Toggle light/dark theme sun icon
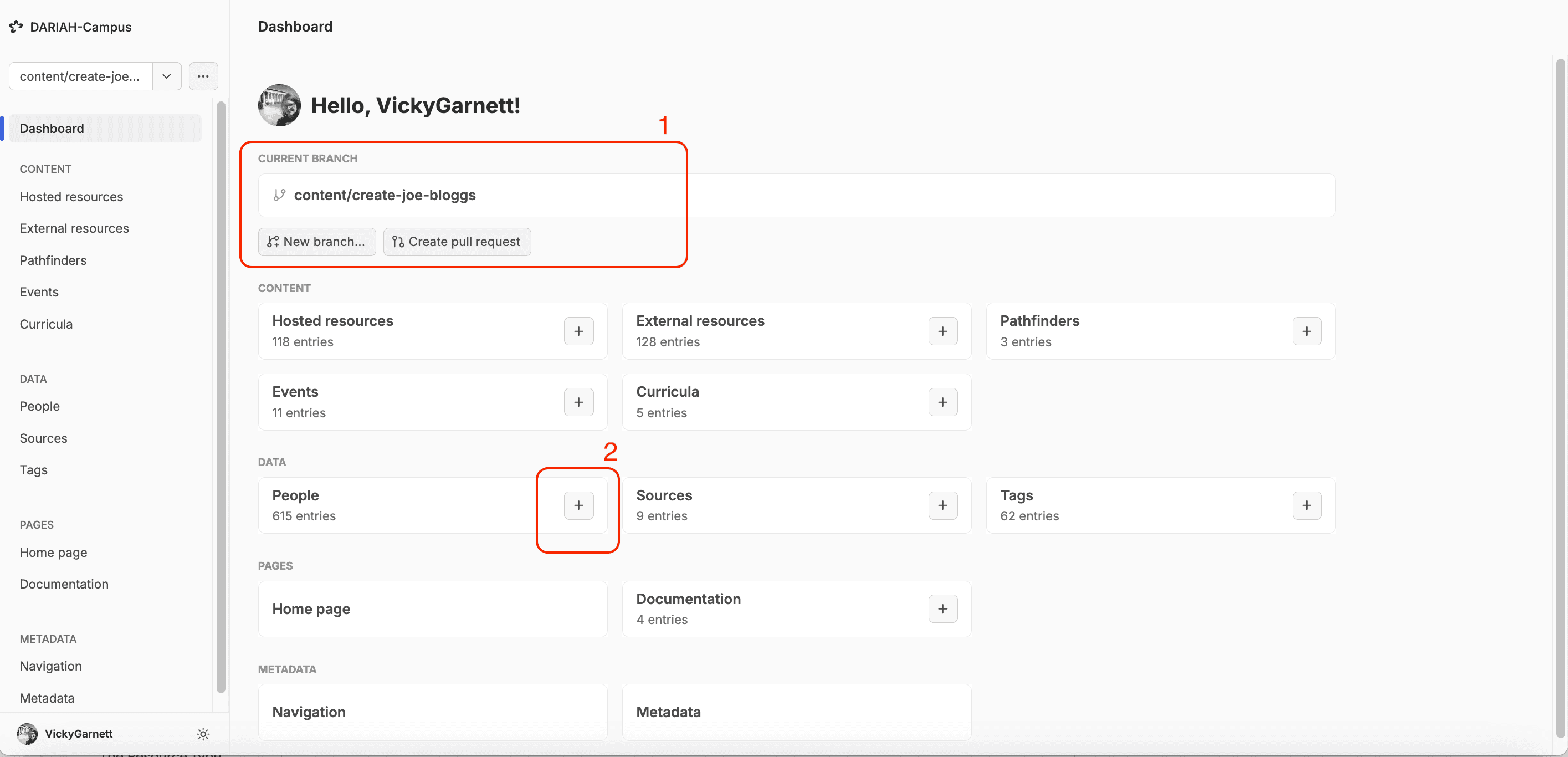The image size is (1568, 757). 203,734
